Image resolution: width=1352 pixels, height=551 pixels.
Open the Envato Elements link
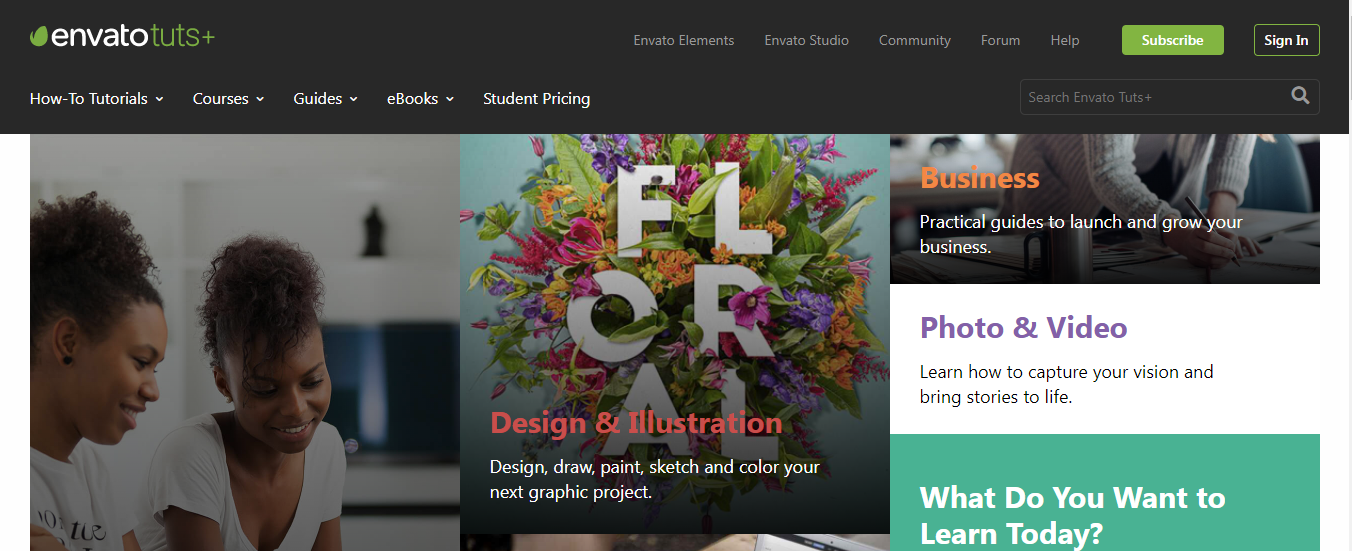pos(683,41)
